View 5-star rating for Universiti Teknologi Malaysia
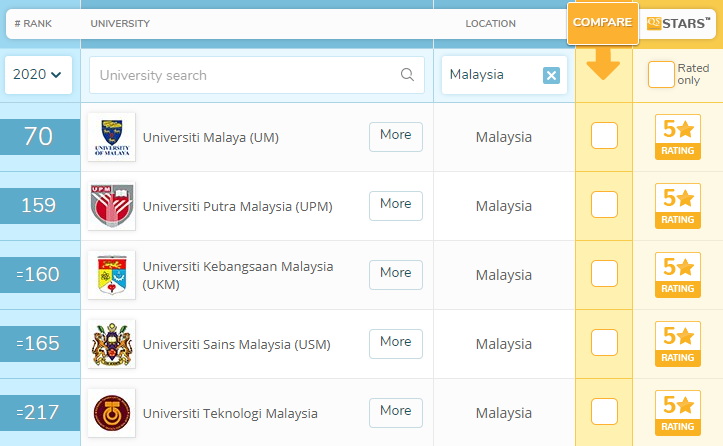Viewport: 723px width, 446px height. pos(677,413)
